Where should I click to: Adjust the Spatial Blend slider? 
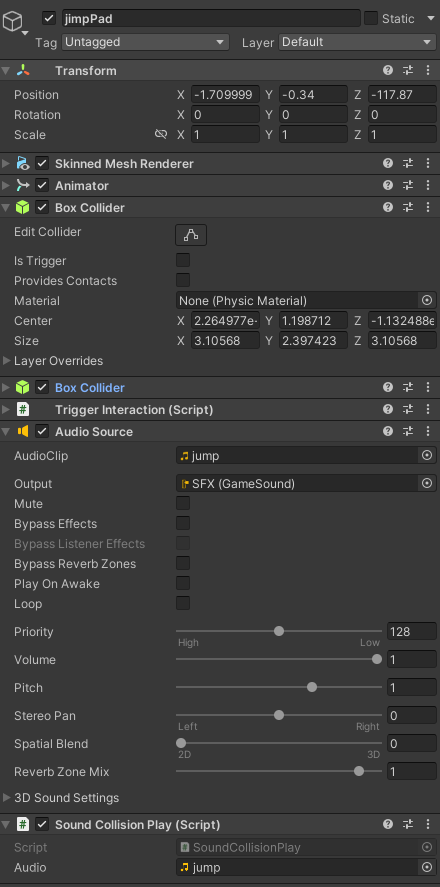[x=279, y=743]
